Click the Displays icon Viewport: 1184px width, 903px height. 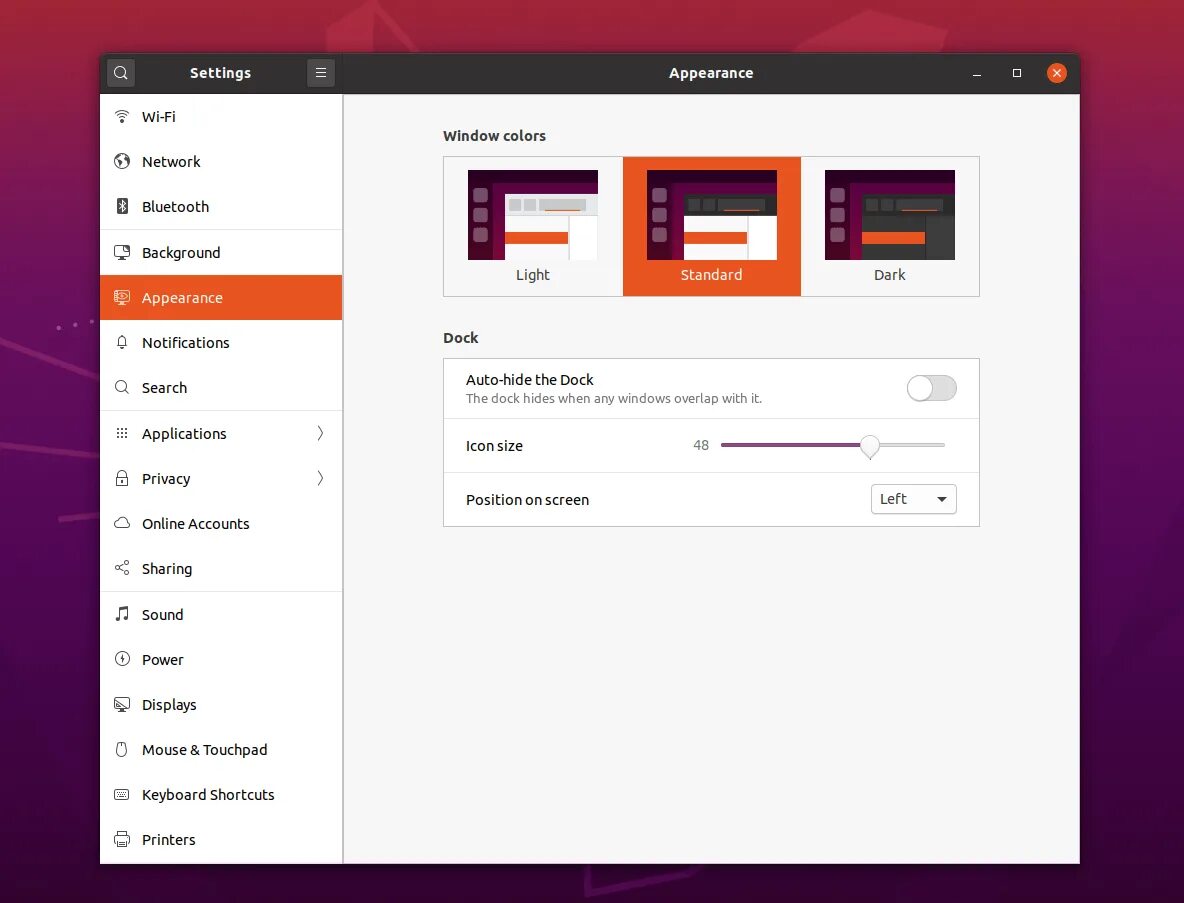tap(122, 704)
